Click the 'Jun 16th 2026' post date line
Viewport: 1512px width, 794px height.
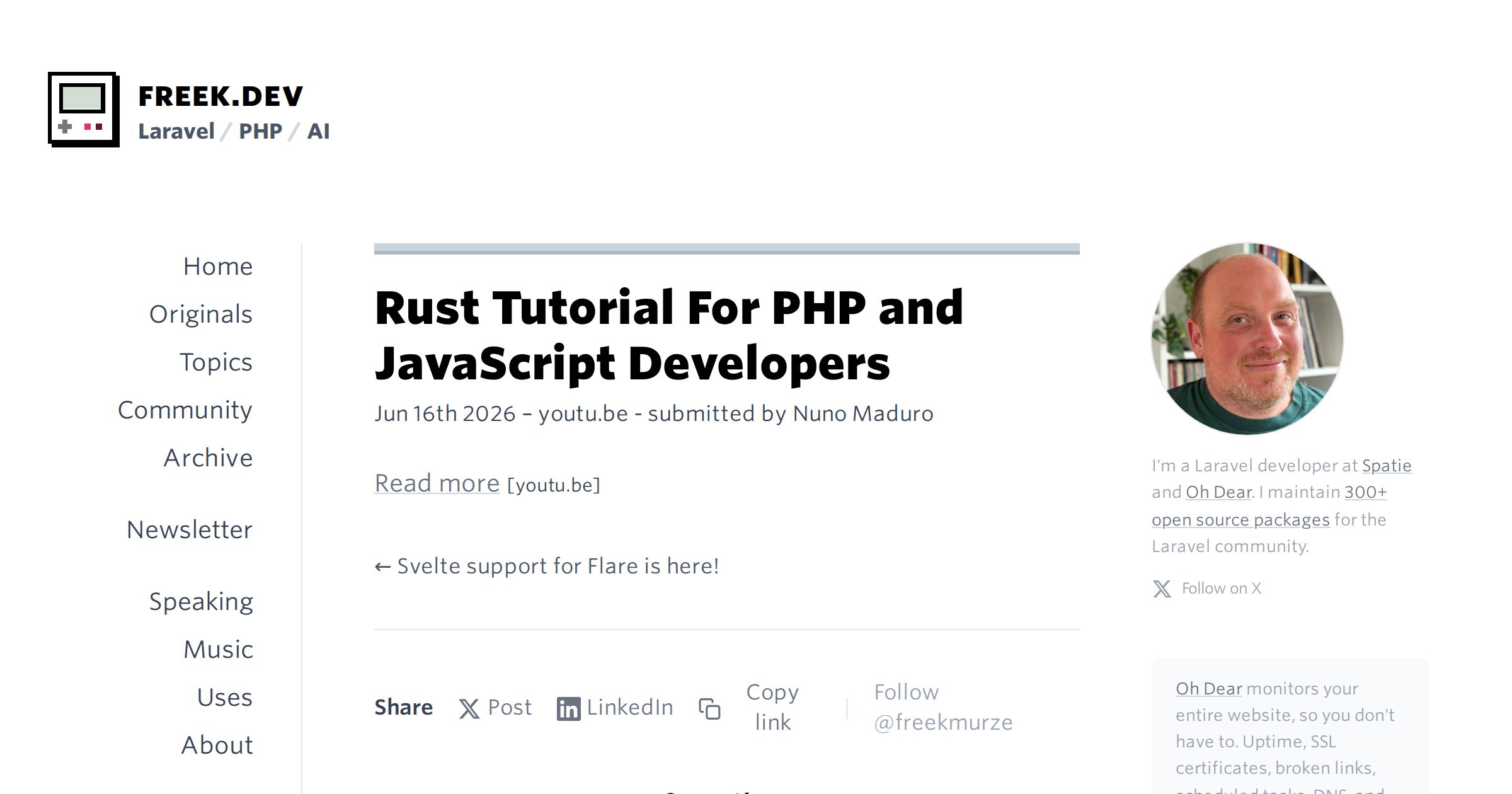(654, 414)
